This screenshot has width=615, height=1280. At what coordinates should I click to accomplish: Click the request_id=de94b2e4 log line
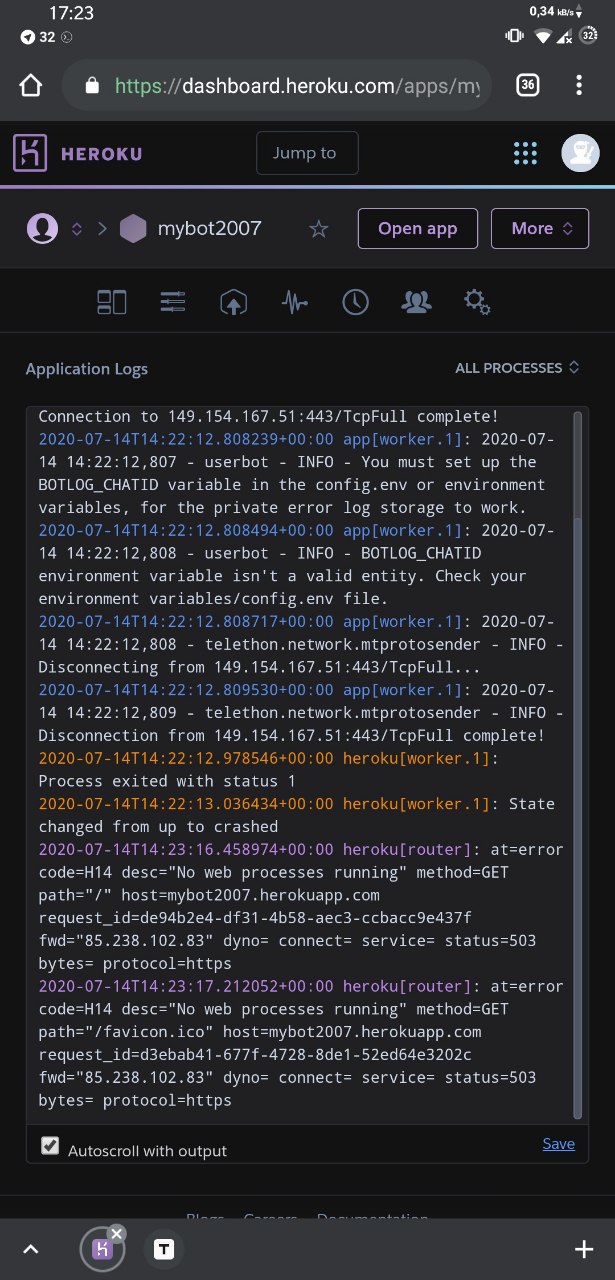[x=255, y=918]
